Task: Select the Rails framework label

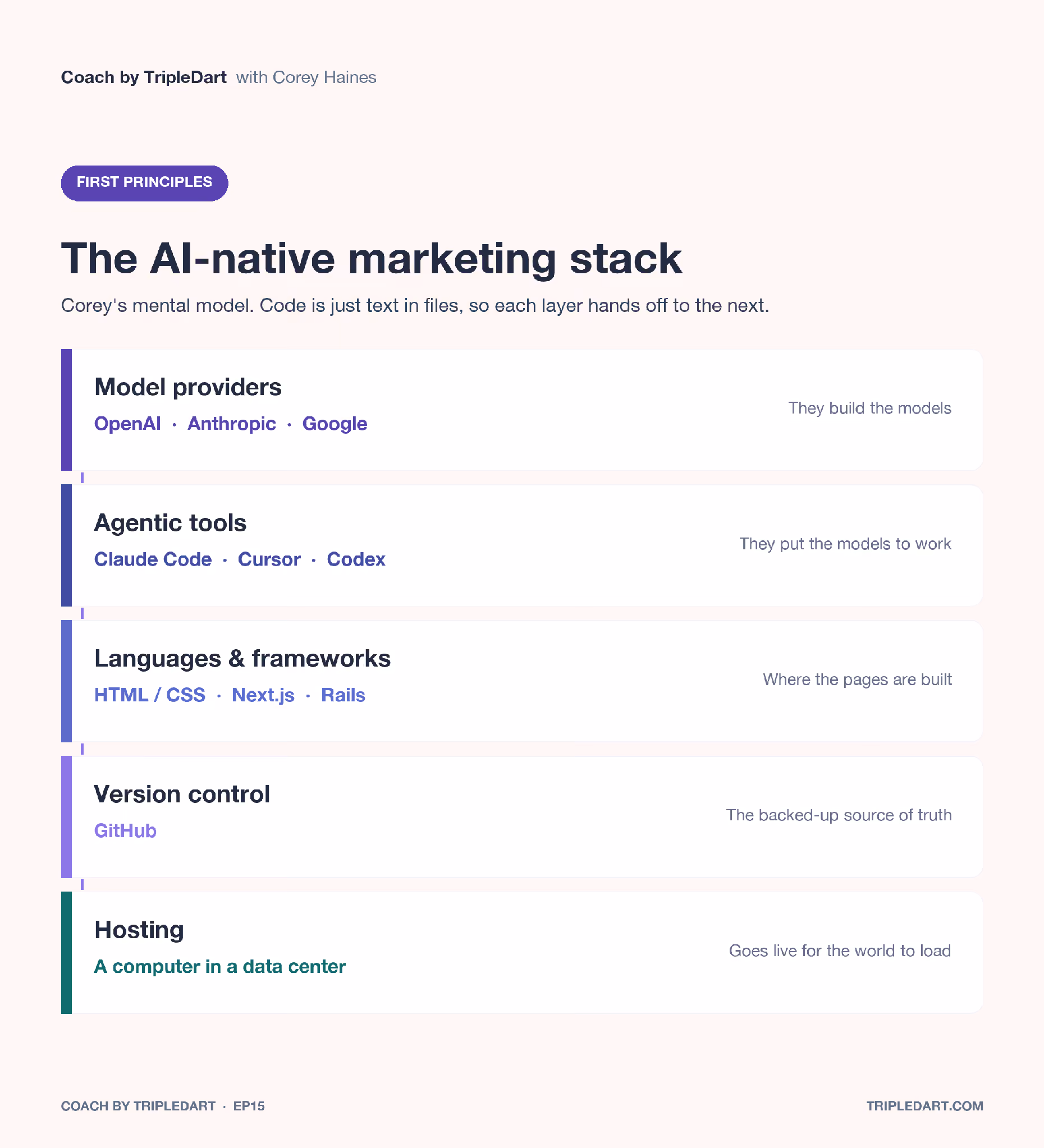Action: pyautogui.click(x=343, y=694)
